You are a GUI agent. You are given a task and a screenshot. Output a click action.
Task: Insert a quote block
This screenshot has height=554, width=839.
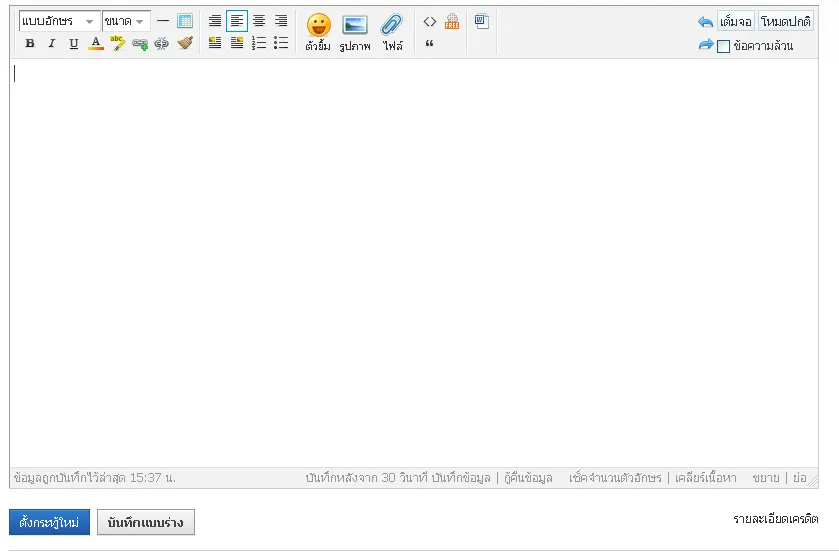click(x=430, y=43)
